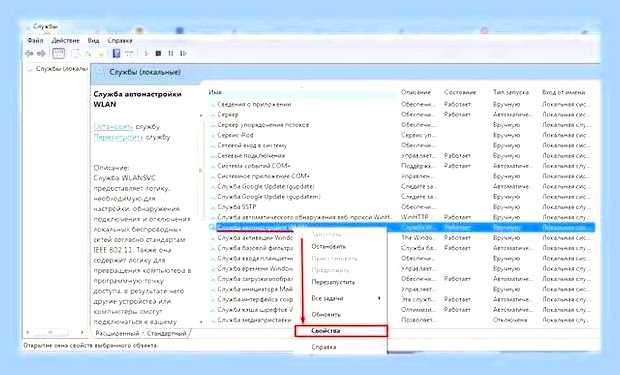
Task: Click the right arrow of the tree pane scrollbar
Action: [82, 333]
